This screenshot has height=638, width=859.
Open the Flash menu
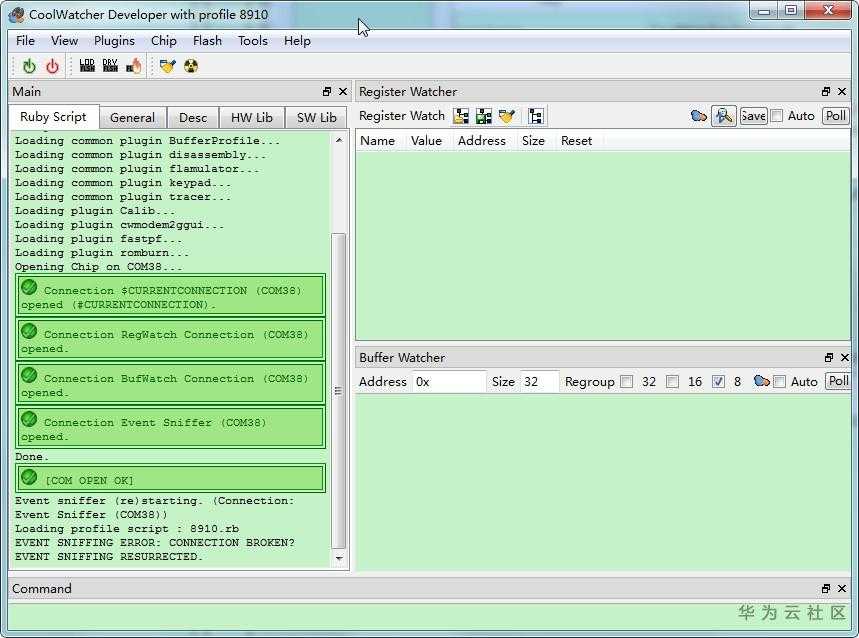(x=207, y=41)
